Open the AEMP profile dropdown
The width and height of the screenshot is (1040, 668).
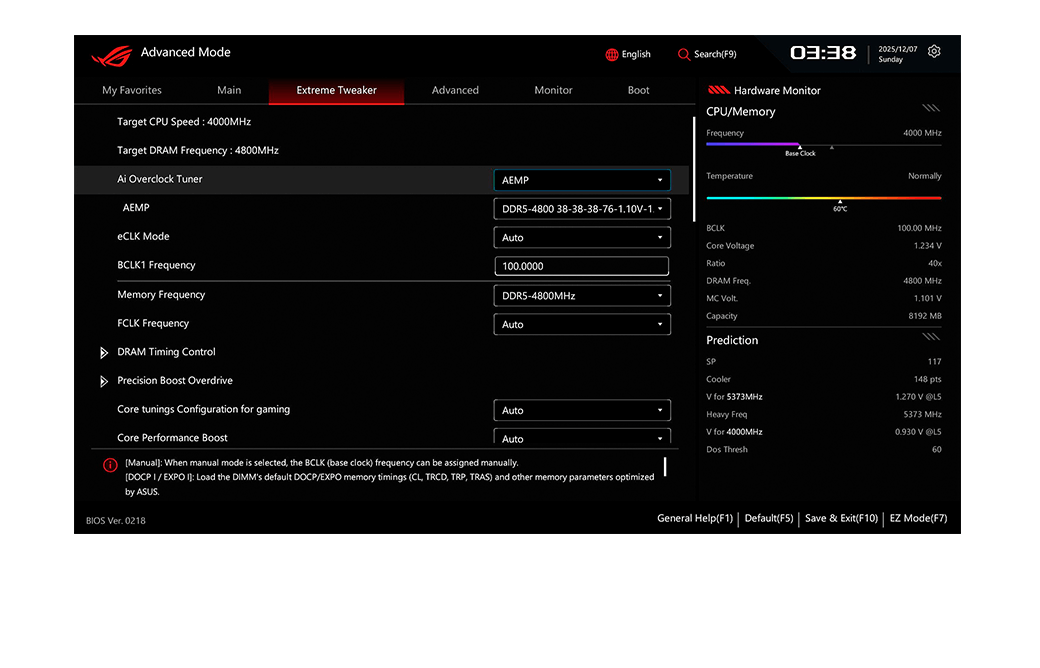pyautogui.click(x=582, y=209)
